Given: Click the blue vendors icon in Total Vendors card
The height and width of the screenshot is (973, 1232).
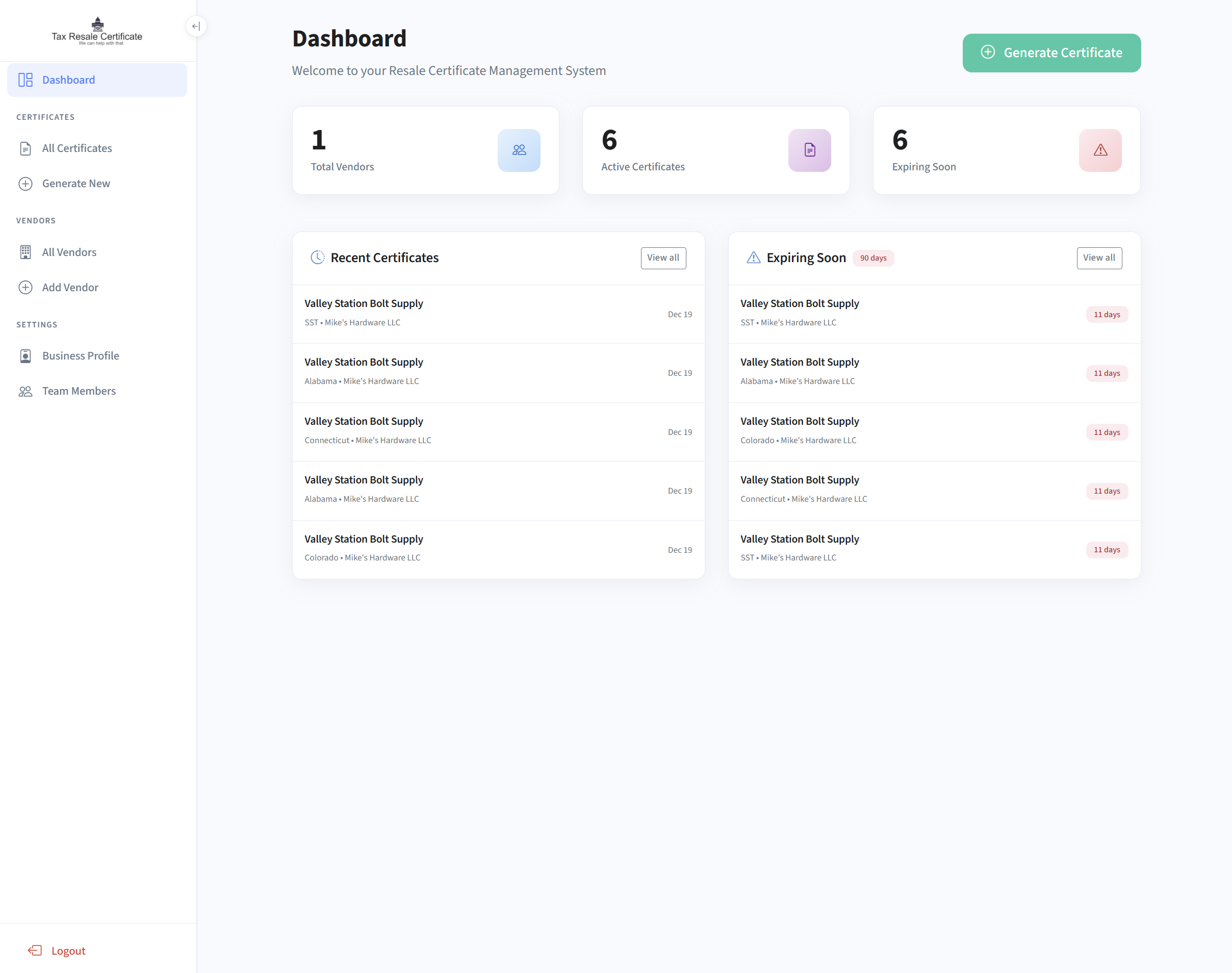Looking at the screenshot, I should coord(518,150).
